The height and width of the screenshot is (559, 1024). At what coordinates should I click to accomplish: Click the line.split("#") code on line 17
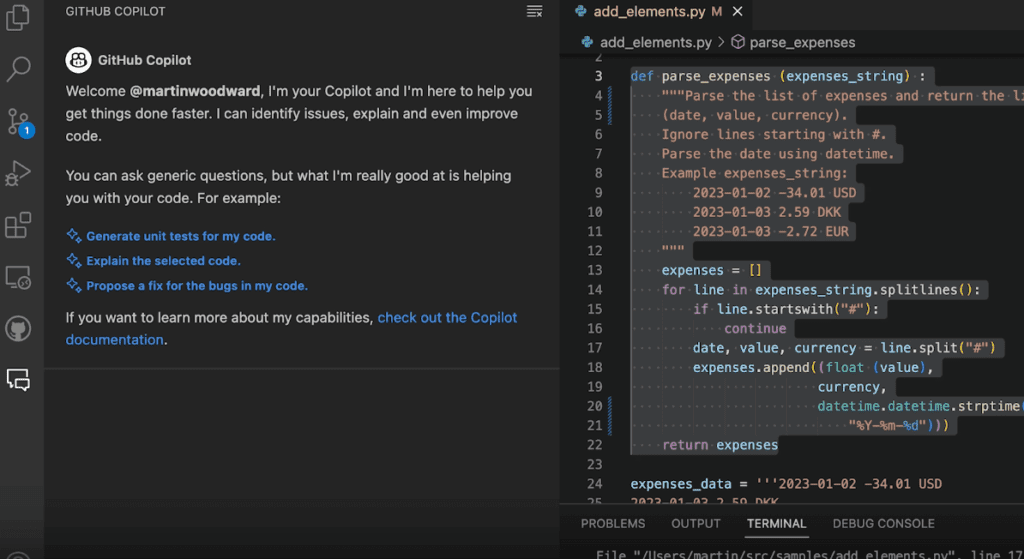[937, 347]
